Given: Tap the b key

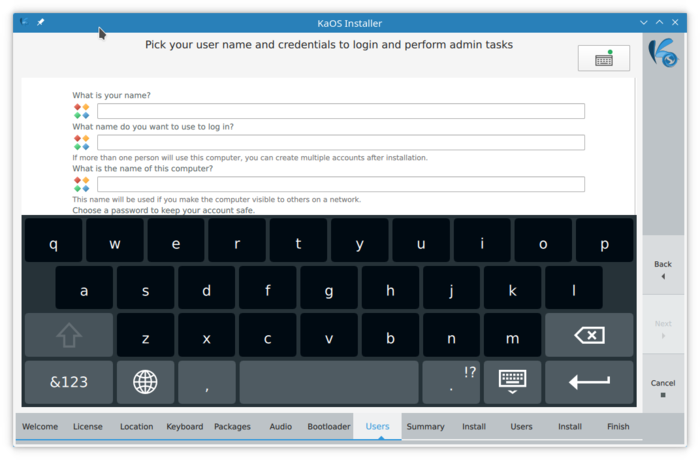Looking at the screenshot, I should click(x=390, y=335).
